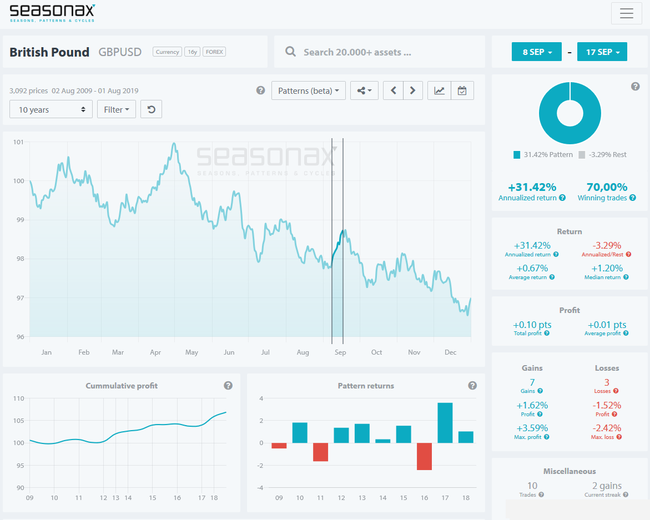Switch to line chart view icon

coord(439,90)
